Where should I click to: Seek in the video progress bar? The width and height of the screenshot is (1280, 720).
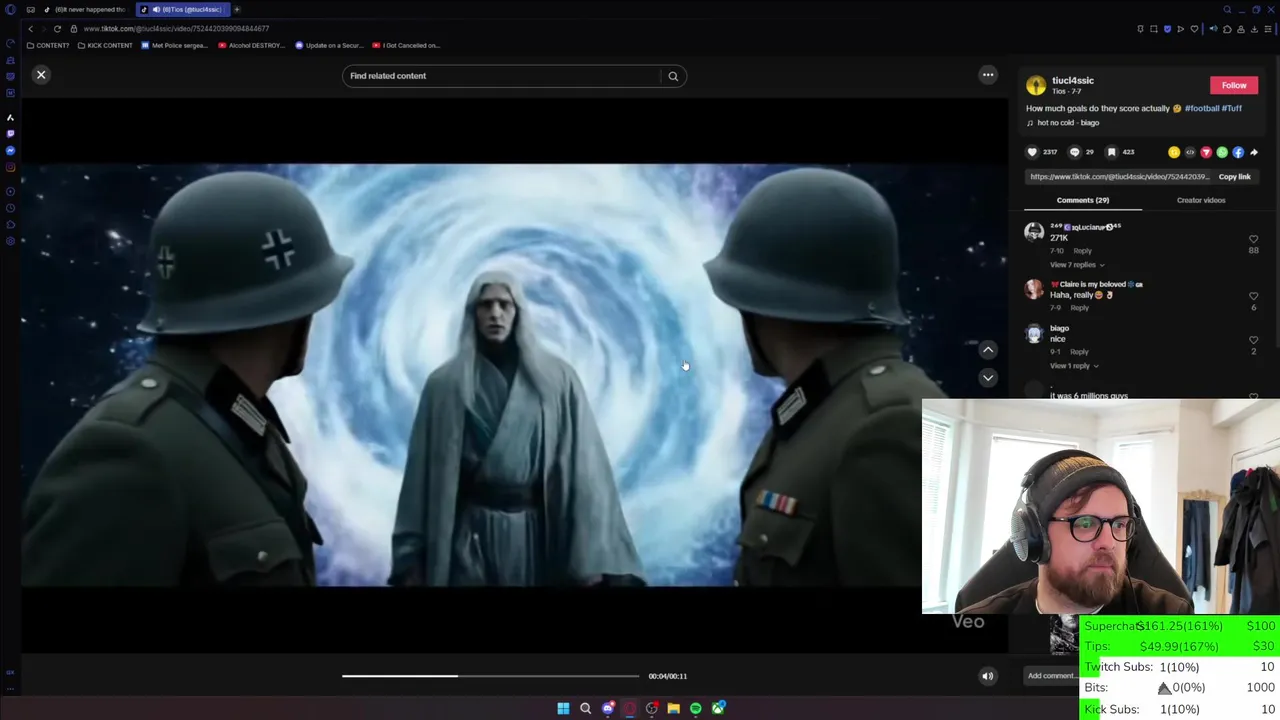click(x=490, y=676)
